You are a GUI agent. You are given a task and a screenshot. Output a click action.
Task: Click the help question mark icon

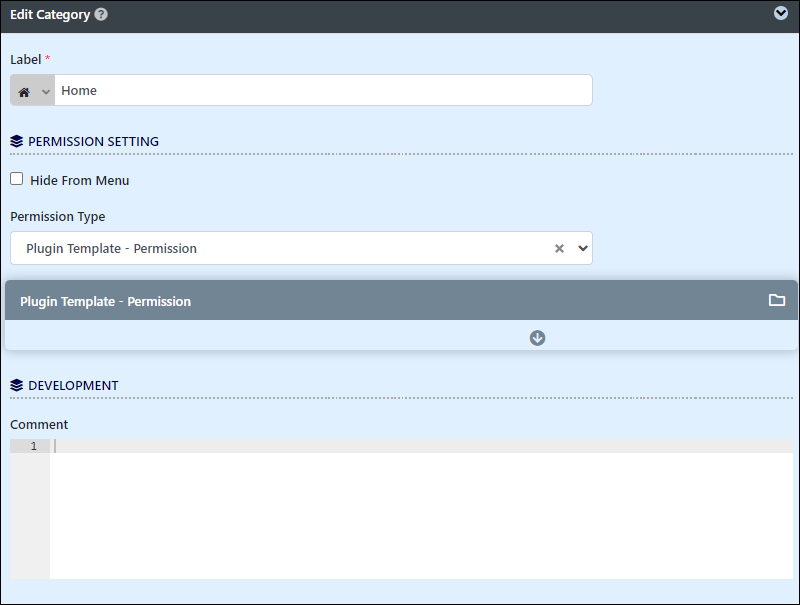pos(101,14)
